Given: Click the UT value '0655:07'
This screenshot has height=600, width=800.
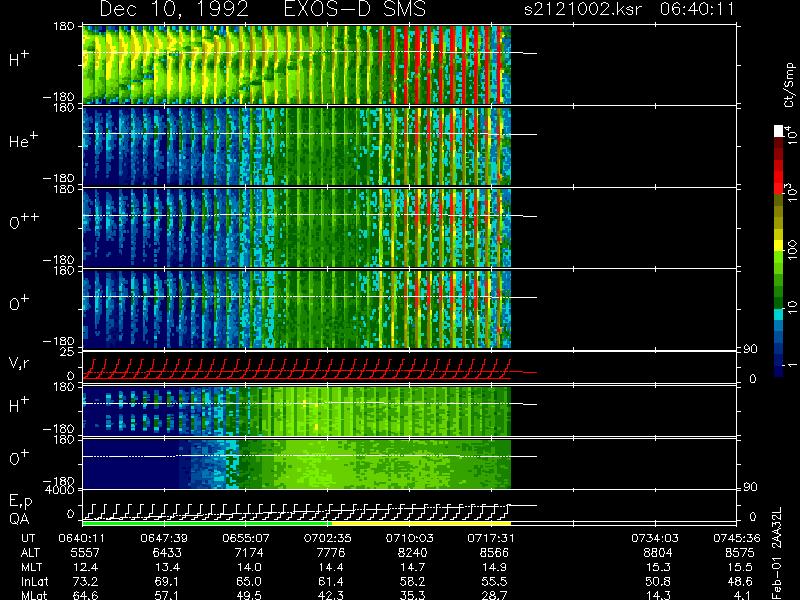Looking at the screenshot, I should coord(246,538).
